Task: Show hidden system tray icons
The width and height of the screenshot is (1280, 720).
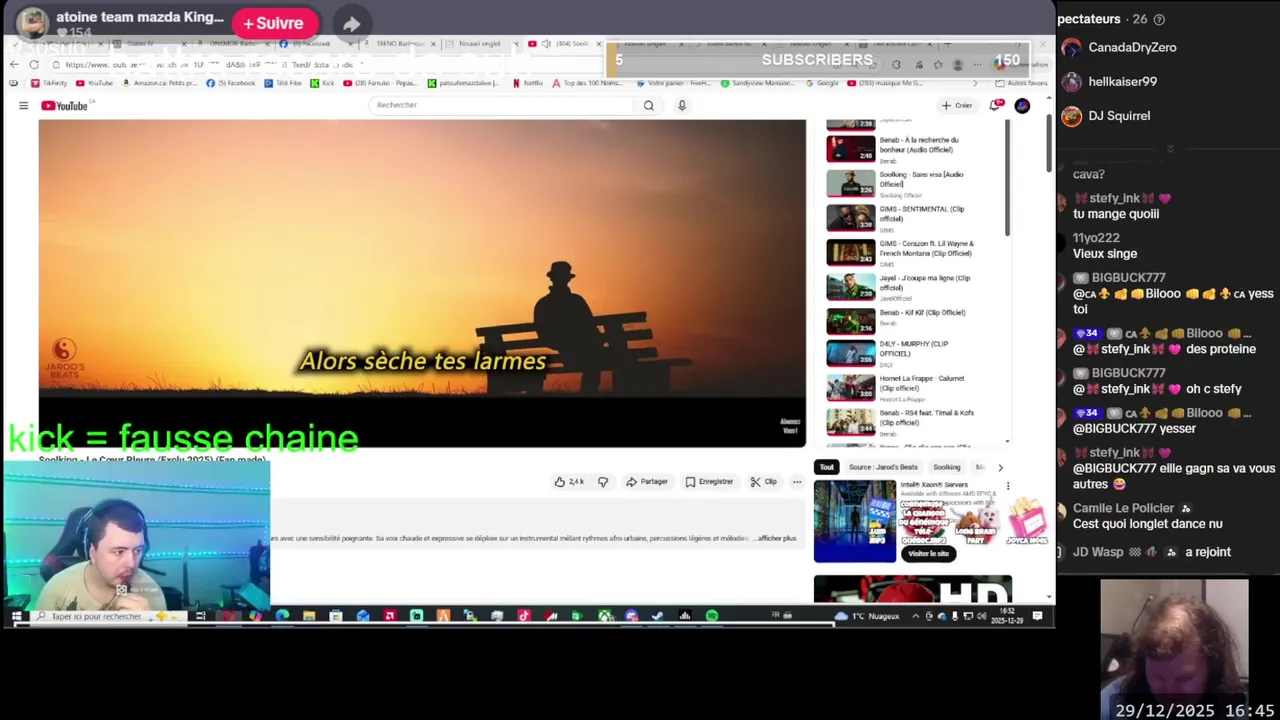Action: tap(915, 616)
